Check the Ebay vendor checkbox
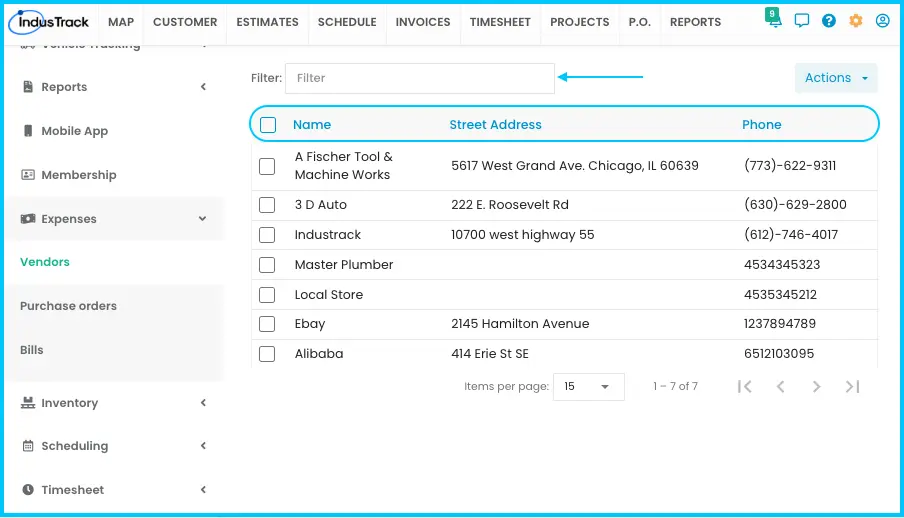This screenshot has width=904, height=518. [x=267, y=324]
